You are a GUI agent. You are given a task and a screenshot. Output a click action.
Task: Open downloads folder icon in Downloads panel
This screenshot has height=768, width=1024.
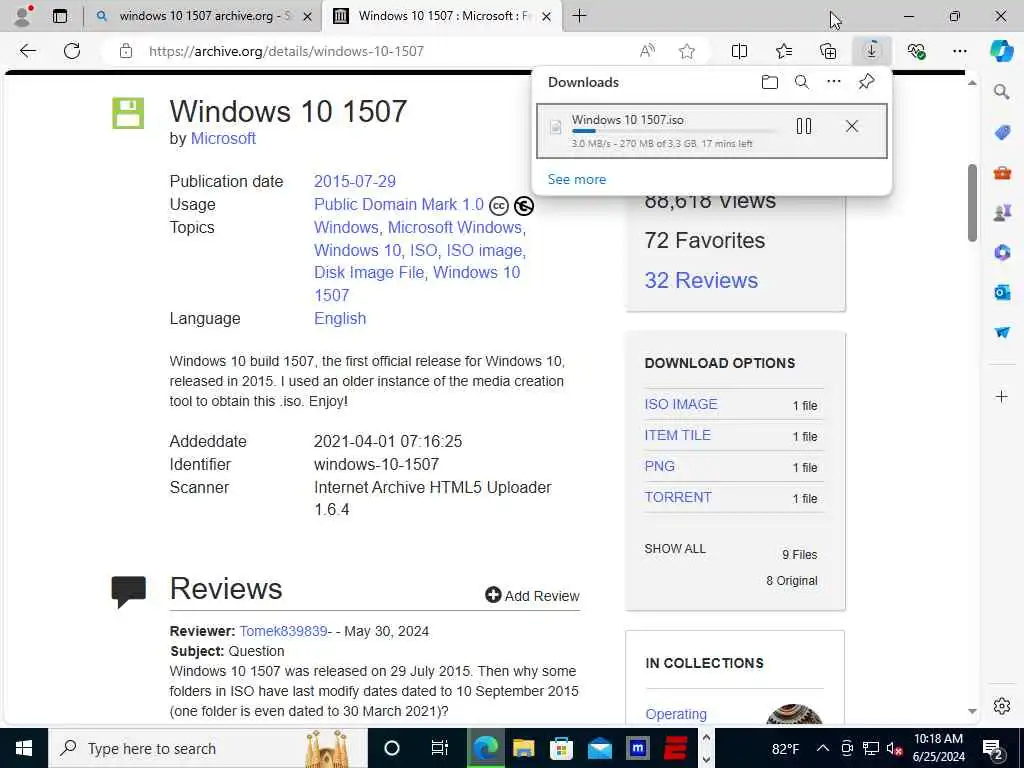tap(770, 82)
